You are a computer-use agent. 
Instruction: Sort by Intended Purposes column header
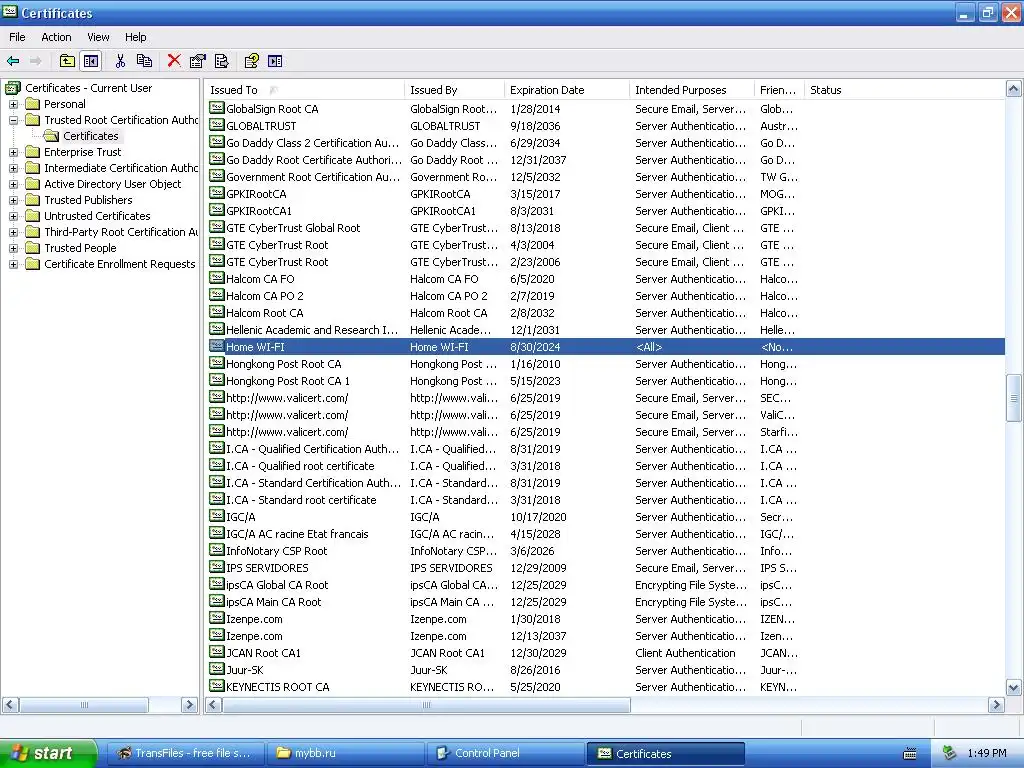click(692, 90)
